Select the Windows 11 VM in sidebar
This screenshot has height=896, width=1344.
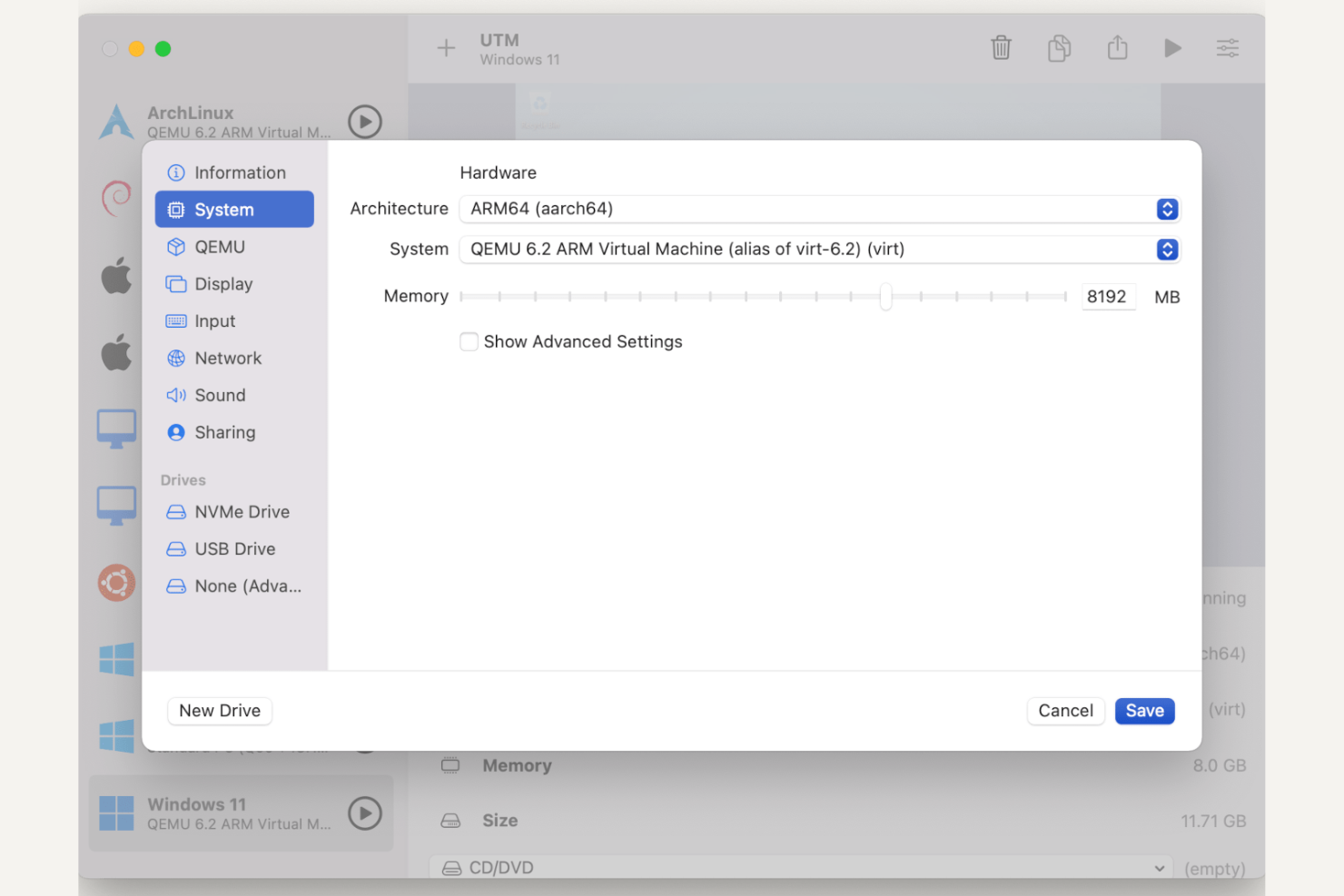tap(242, 813)
